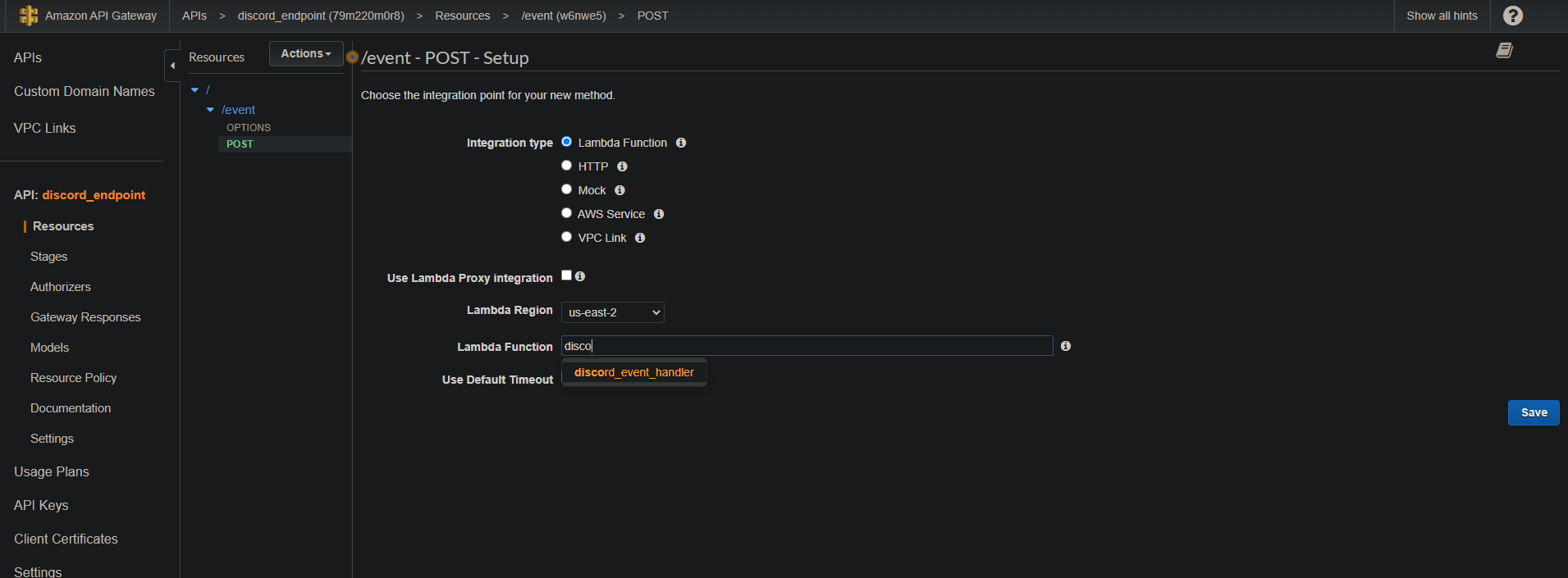Click info icon beside Lambda Function radio
The height and width of the screenshot is (578, 1568).
(681, 143)
